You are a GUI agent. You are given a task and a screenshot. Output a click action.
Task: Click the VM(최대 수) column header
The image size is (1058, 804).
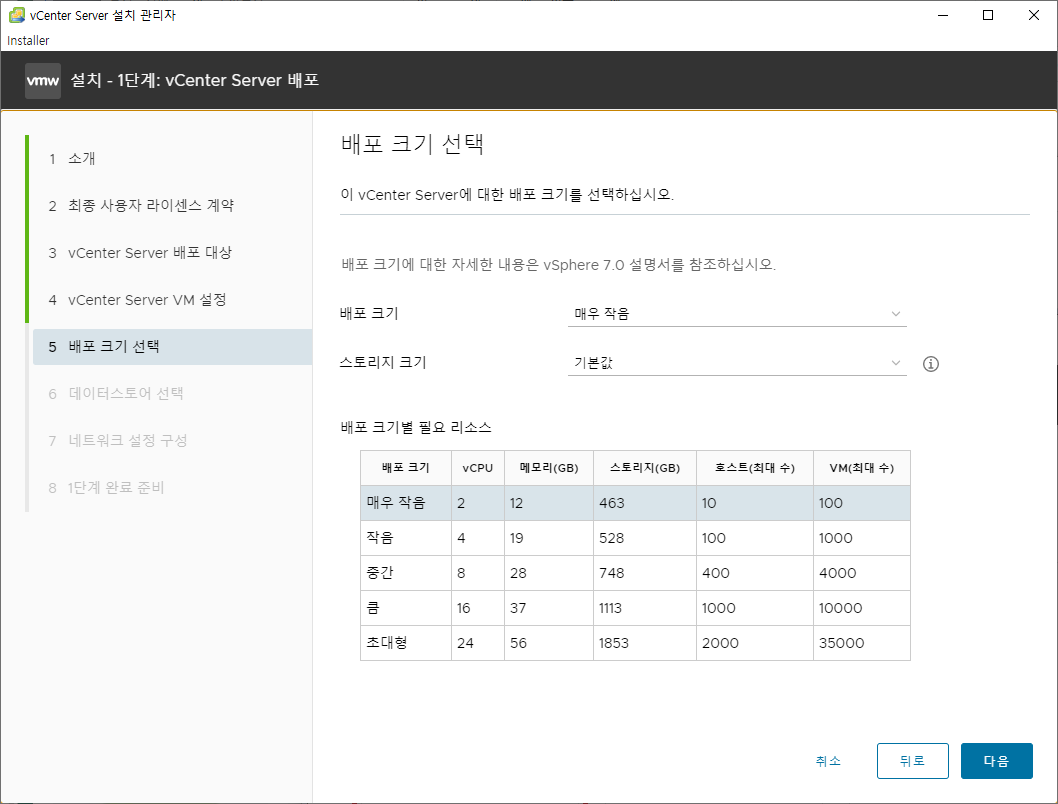(862, 468)
